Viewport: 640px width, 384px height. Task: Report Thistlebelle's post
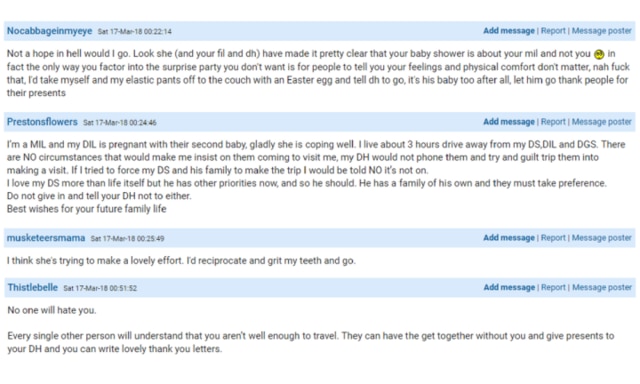(553, 287)
